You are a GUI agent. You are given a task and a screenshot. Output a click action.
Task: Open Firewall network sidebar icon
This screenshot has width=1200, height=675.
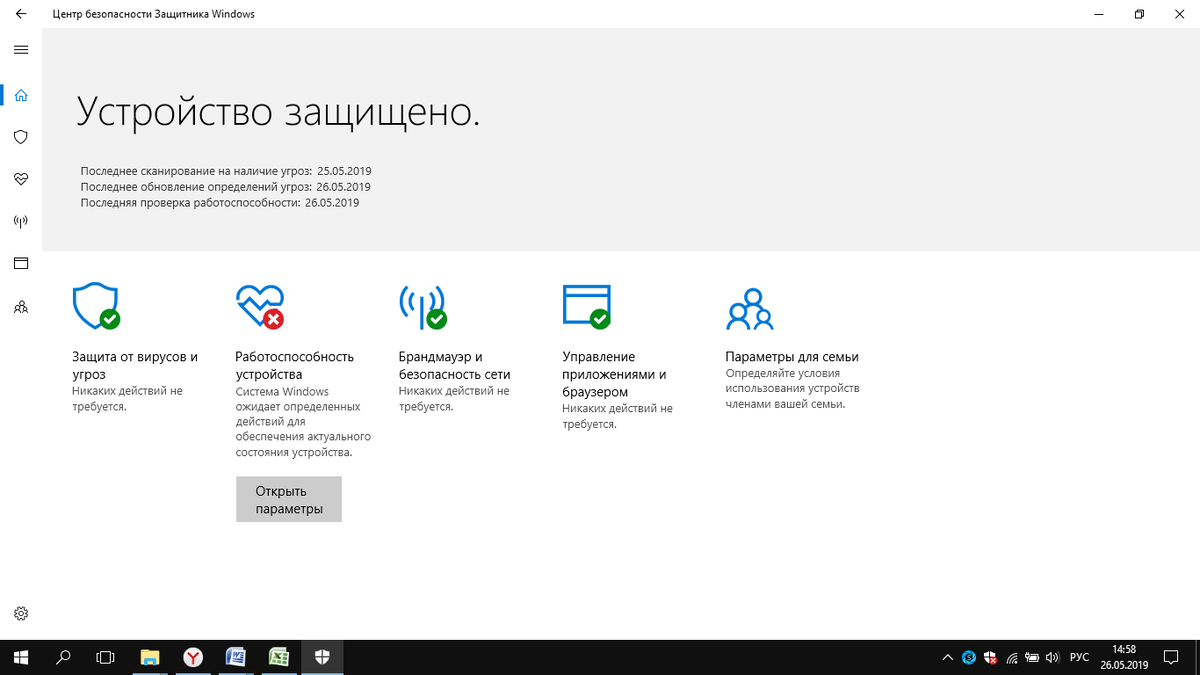[21, 221]
